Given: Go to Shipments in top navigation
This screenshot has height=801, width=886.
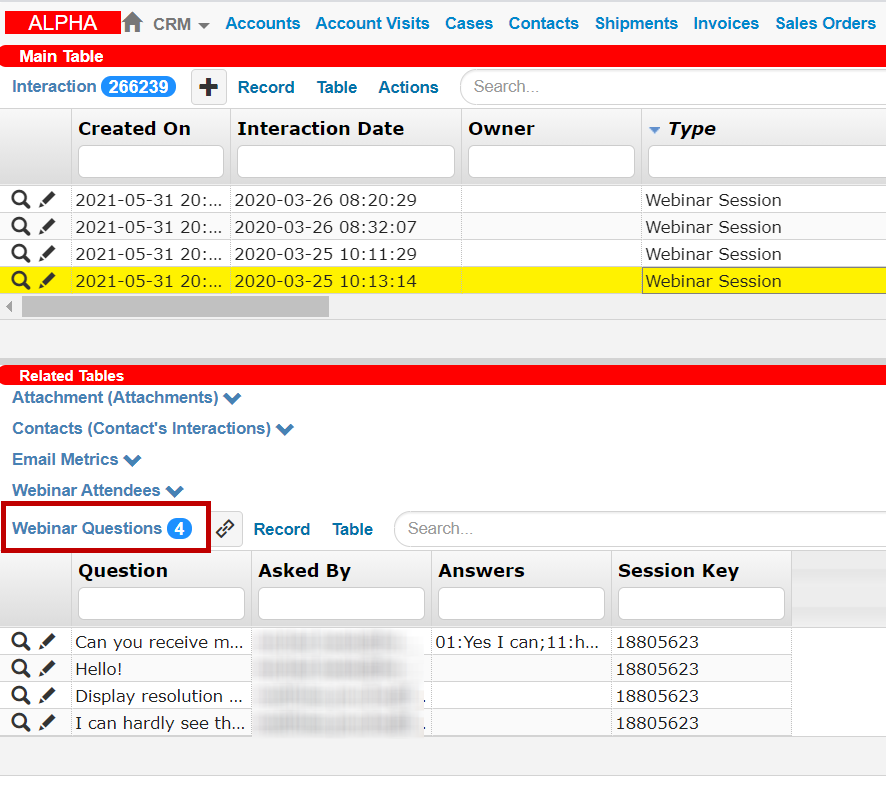Looking at the screenshot, I should click(636, 23).
